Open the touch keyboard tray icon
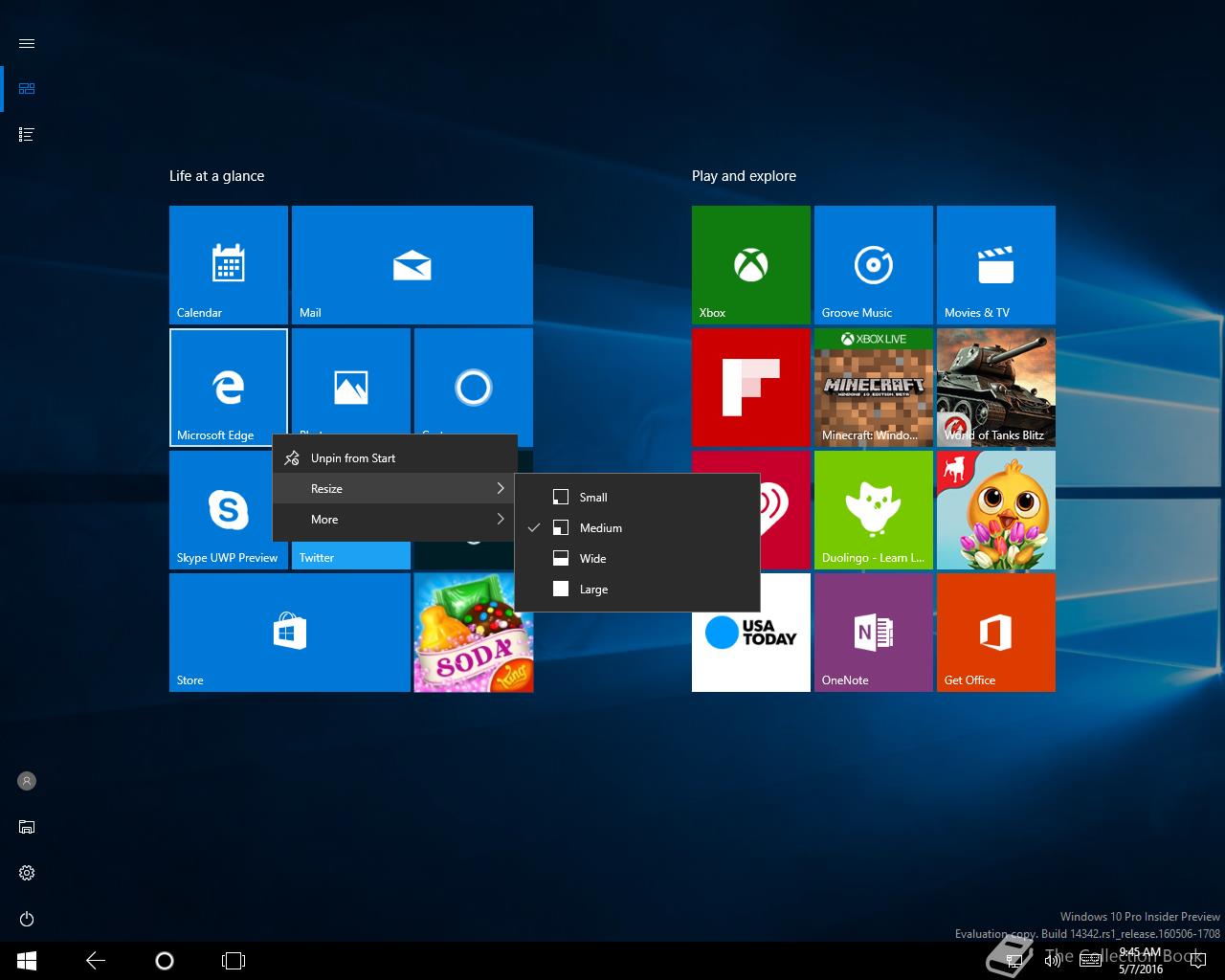1225x980 pixels. pyautogui.click(x=1090, y=961)
